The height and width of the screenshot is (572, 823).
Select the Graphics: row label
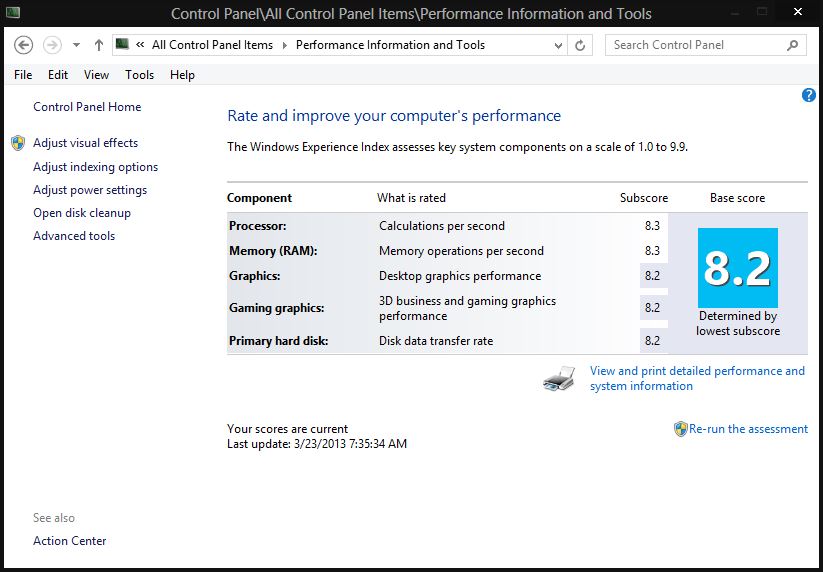pos(255,276)
